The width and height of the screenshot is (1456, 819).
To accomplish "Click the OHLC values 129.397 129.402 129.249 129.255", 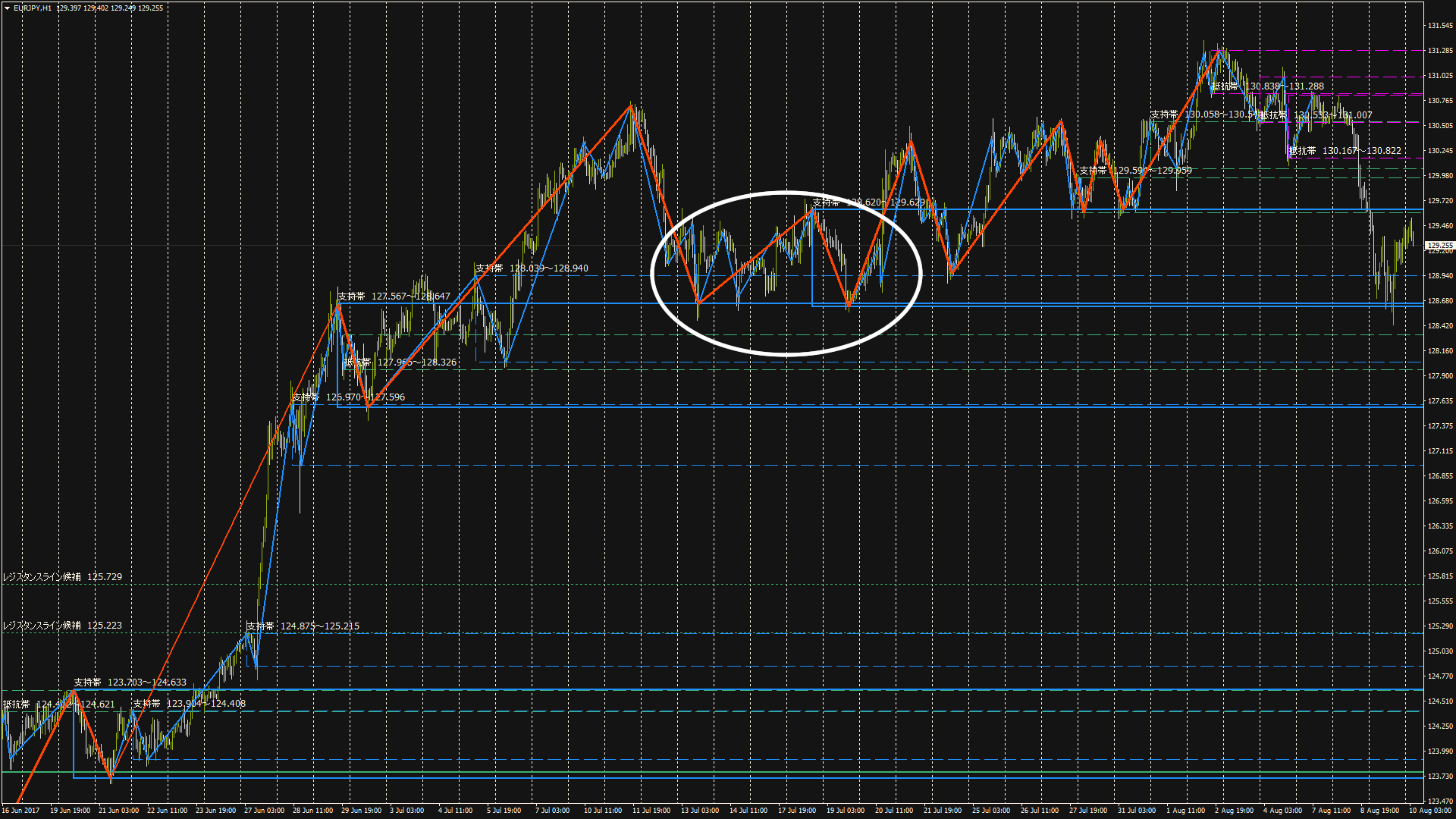I will point(110,8).
